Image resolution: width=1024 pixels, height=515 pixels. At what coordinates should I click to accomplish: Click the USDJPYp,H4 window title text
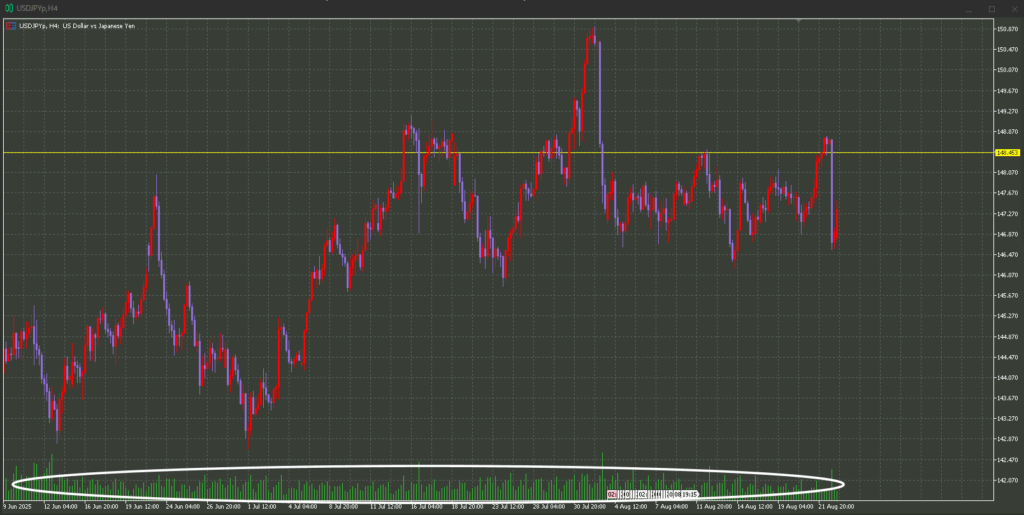(x=36, y=8)
